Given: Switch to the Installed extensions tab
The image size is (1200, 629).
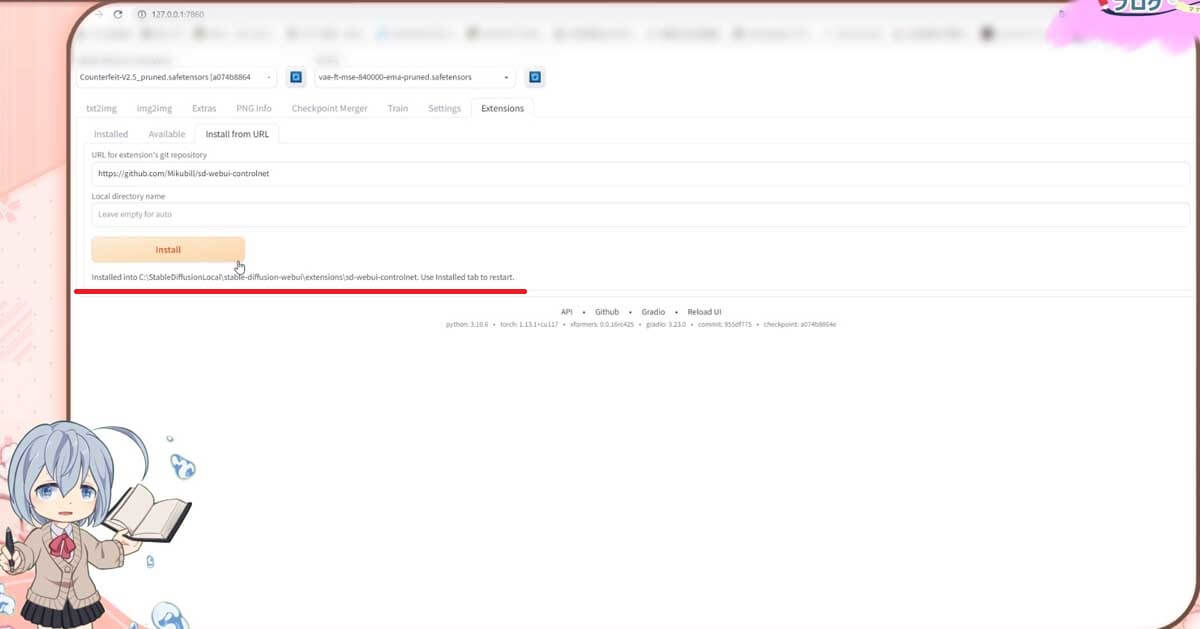Looking at the screenshot, I should click(110, 133).
